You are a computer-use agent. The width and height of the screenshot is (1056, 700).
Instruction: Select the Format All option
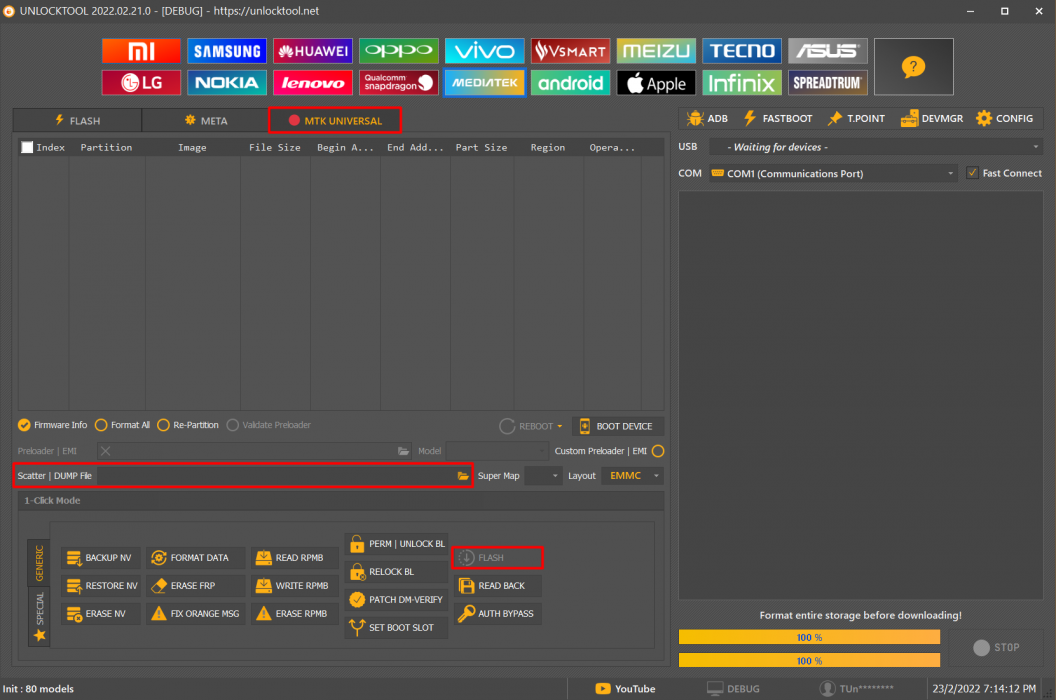123,425
